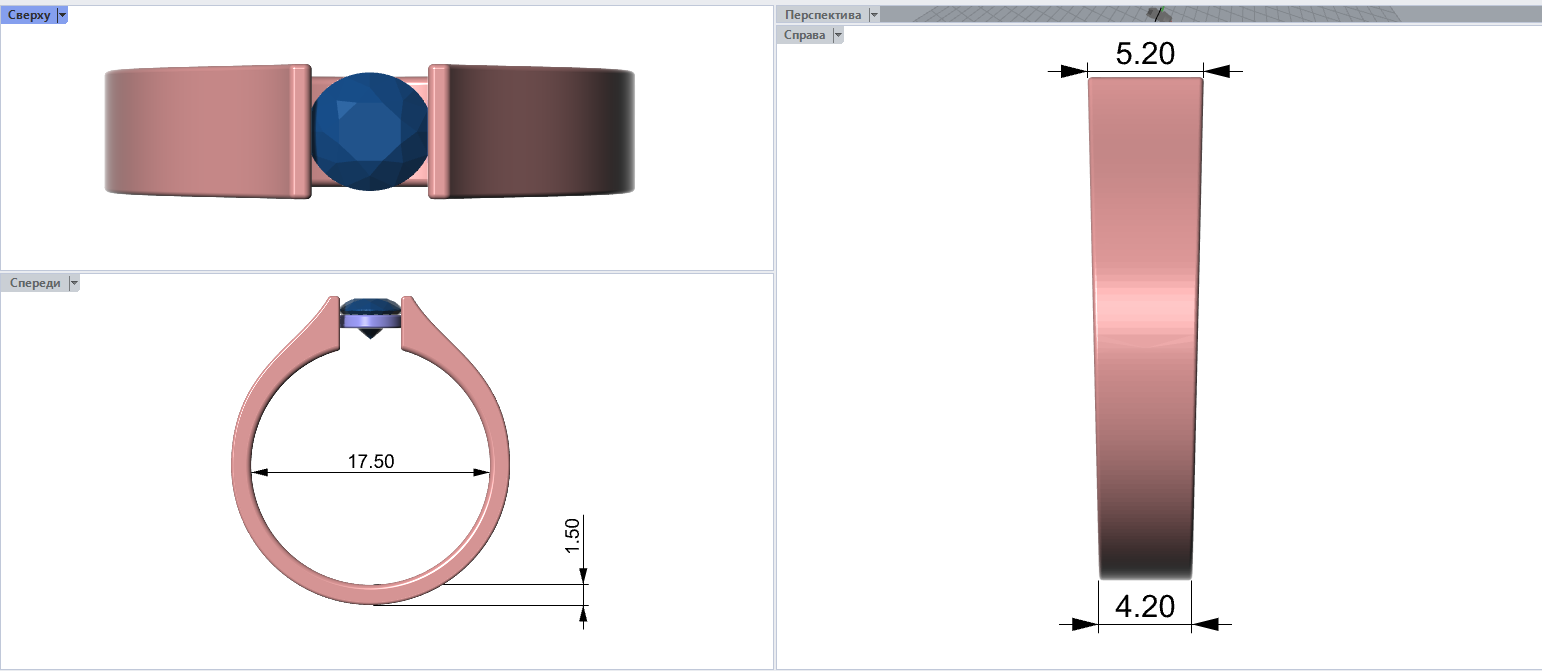Select the 5.20 width dimension text

point(1144,54)
